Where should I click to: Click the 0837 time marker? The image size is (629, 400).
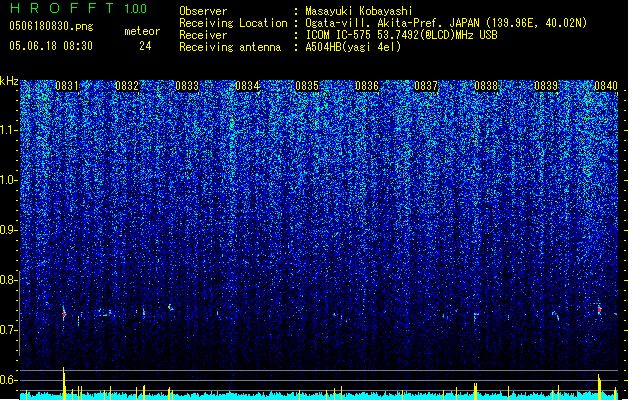click(426, 86)
